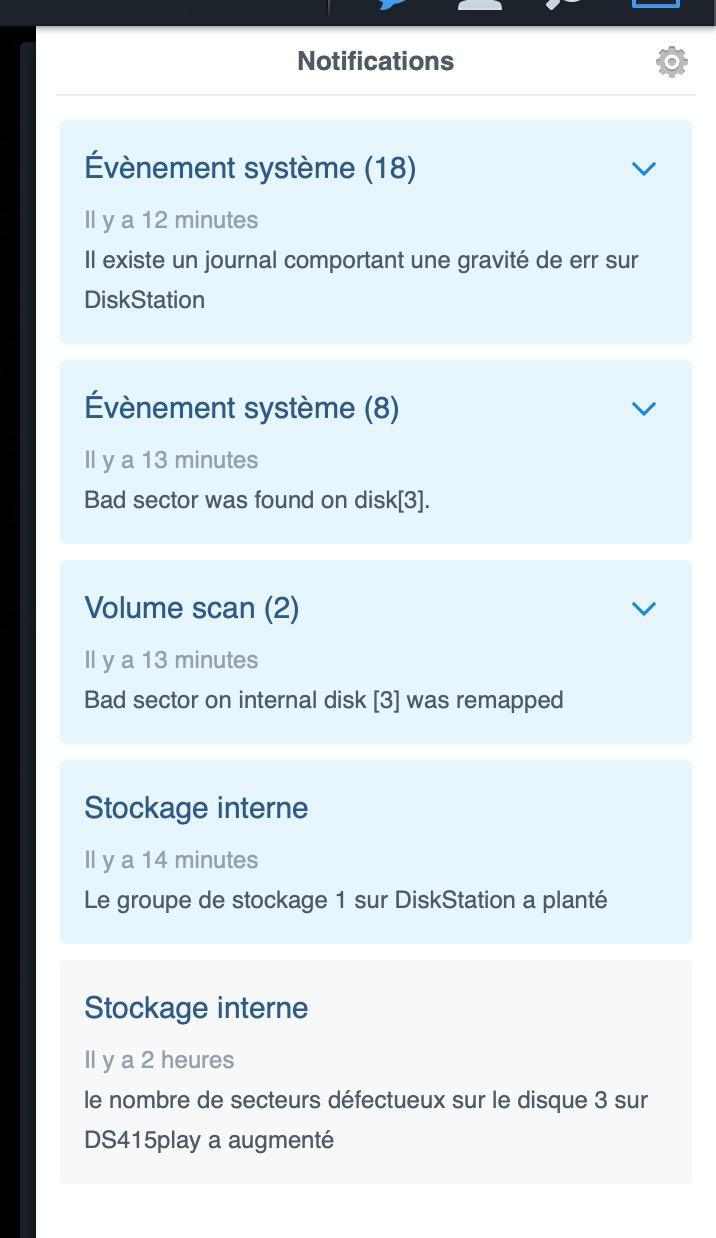Open the user account icon in the taskbar
This screenshot has height=1238, width=716.
pos(480,4)
